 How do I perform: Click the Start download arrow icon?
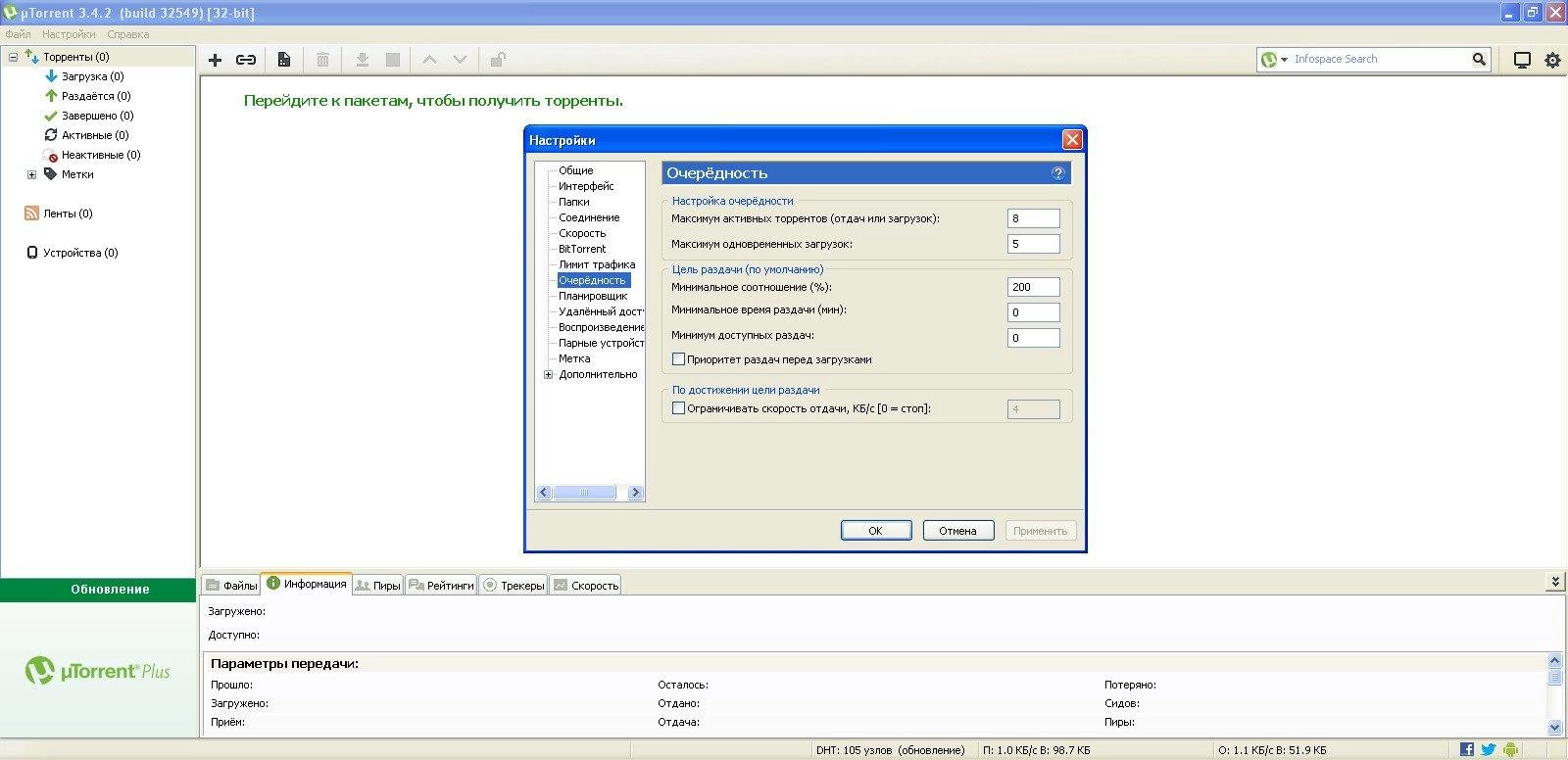[x=362, y=60]
